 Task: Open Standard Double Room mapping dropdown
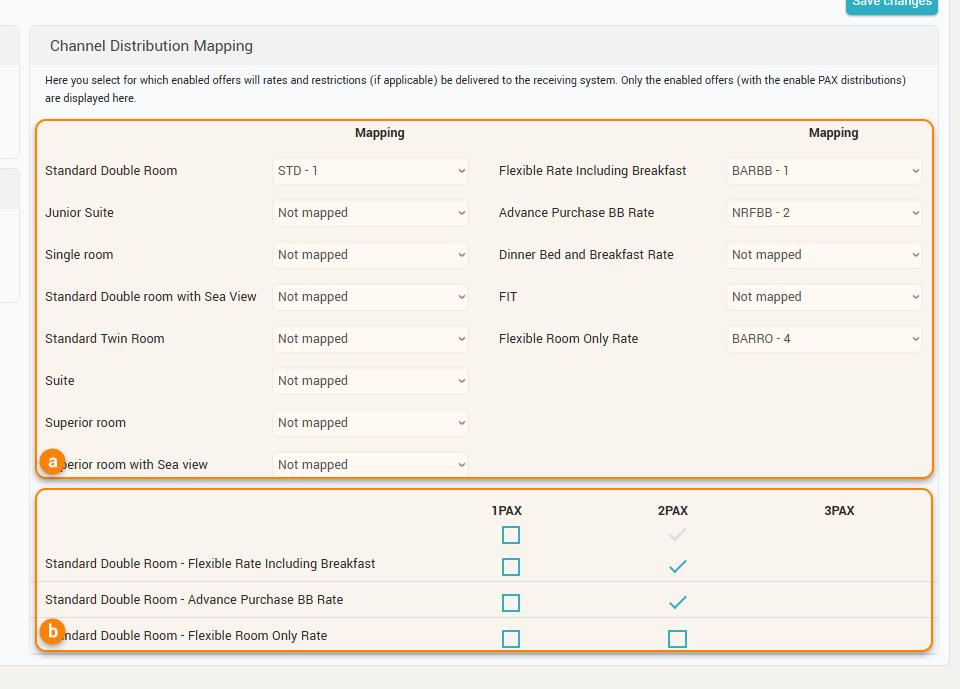pyautogui.click(x=370, y=171)
